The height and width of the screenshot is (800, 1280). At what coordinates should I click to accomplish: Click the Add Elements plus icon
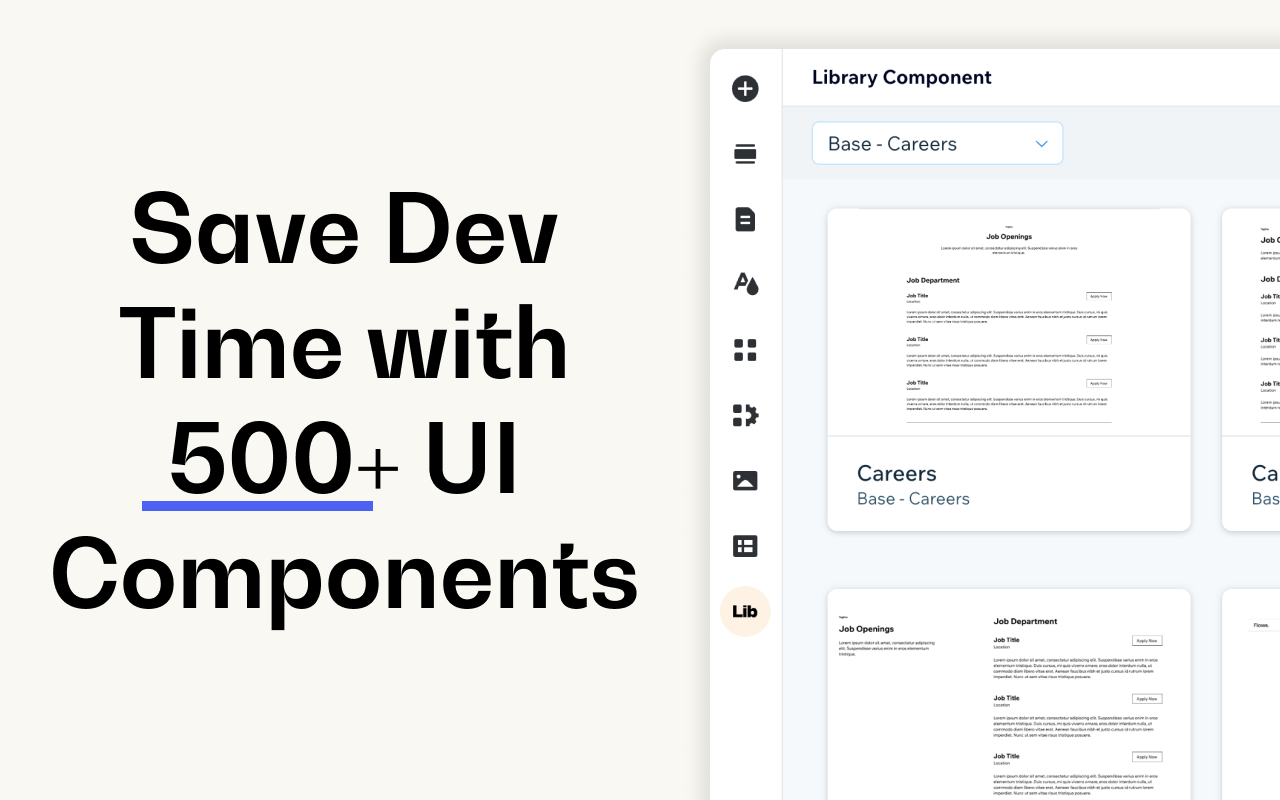[745, 88]
